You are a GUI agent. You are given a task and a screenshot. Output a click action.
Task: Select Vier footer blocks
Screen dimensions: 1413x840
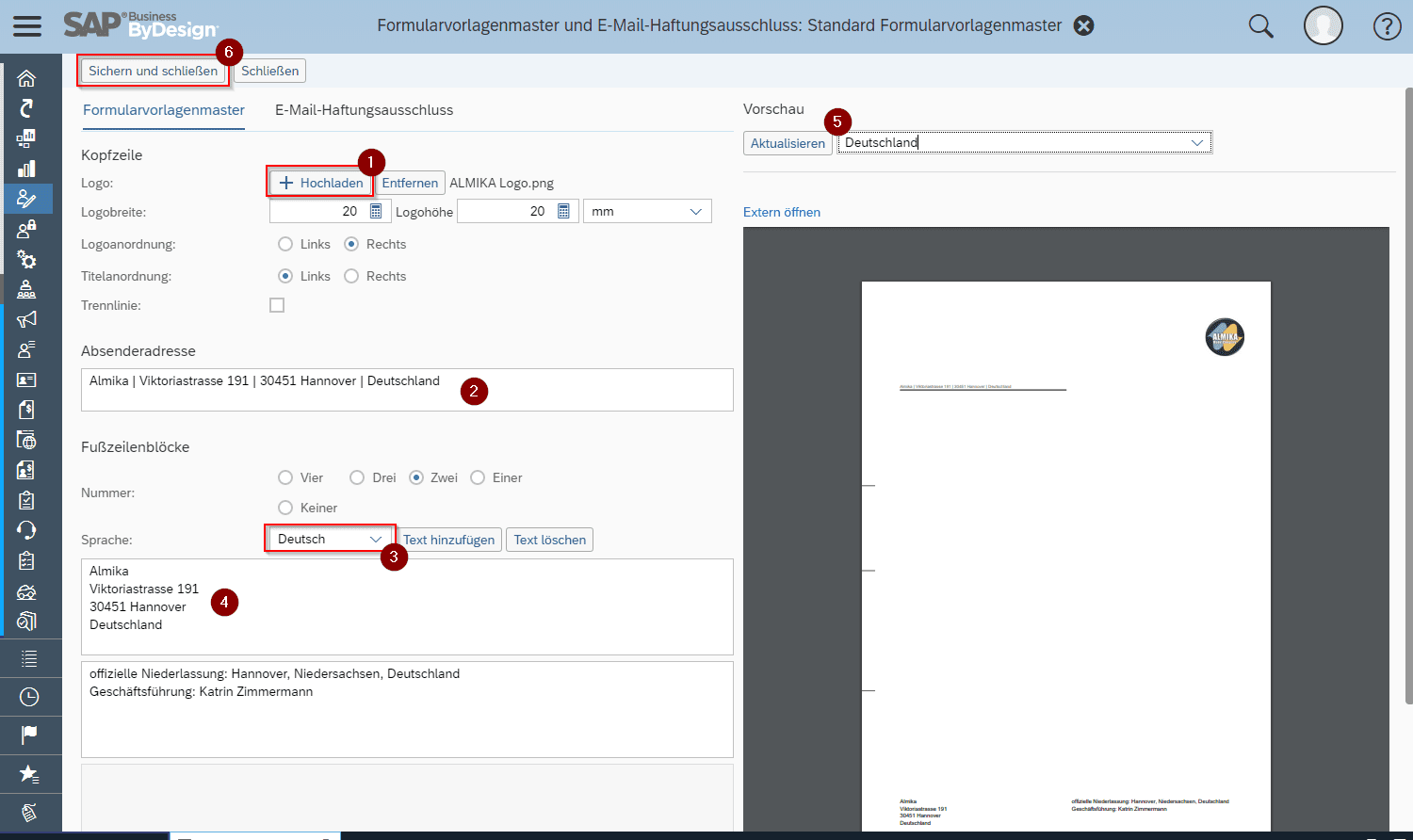click(285, 477)
